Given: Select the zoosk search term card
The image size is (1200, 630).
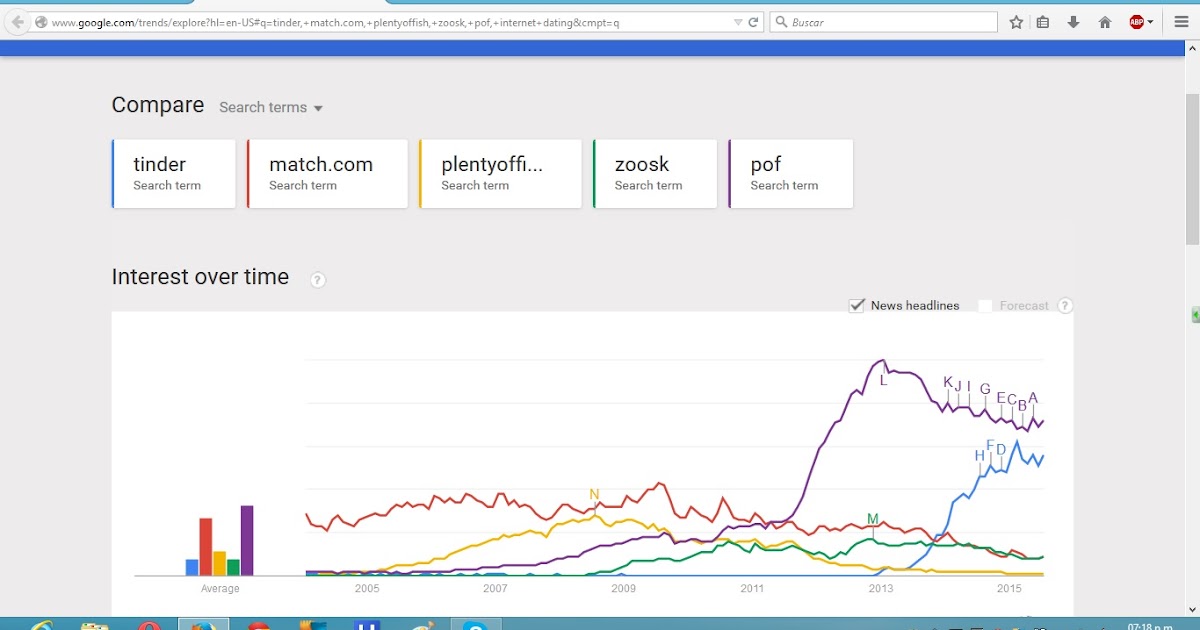Looking at the screenshot, I should pos(655,174).
